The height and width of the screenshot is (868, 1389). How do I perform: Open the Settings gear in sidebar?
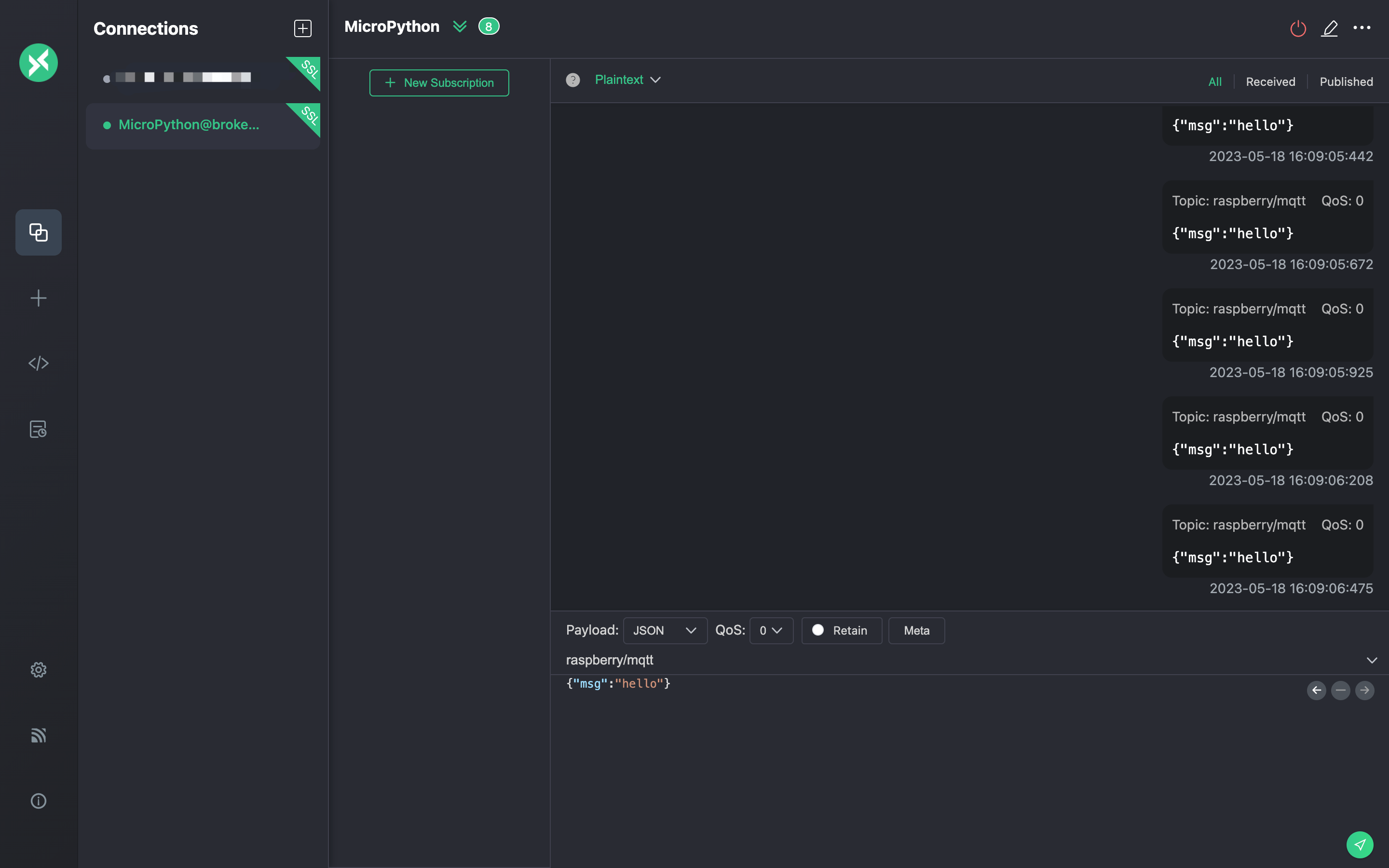coord(39,669)
